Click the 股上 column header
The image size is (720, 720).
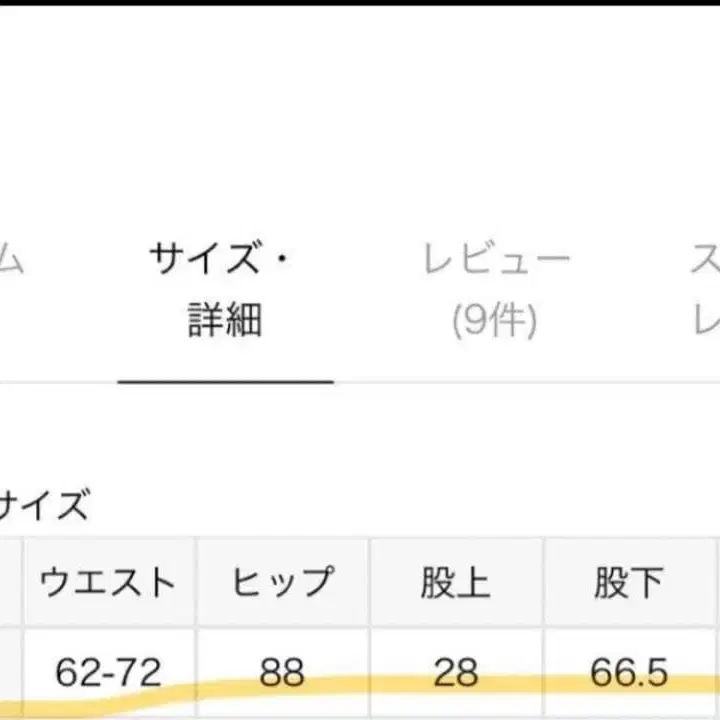[x=456, y=582]
